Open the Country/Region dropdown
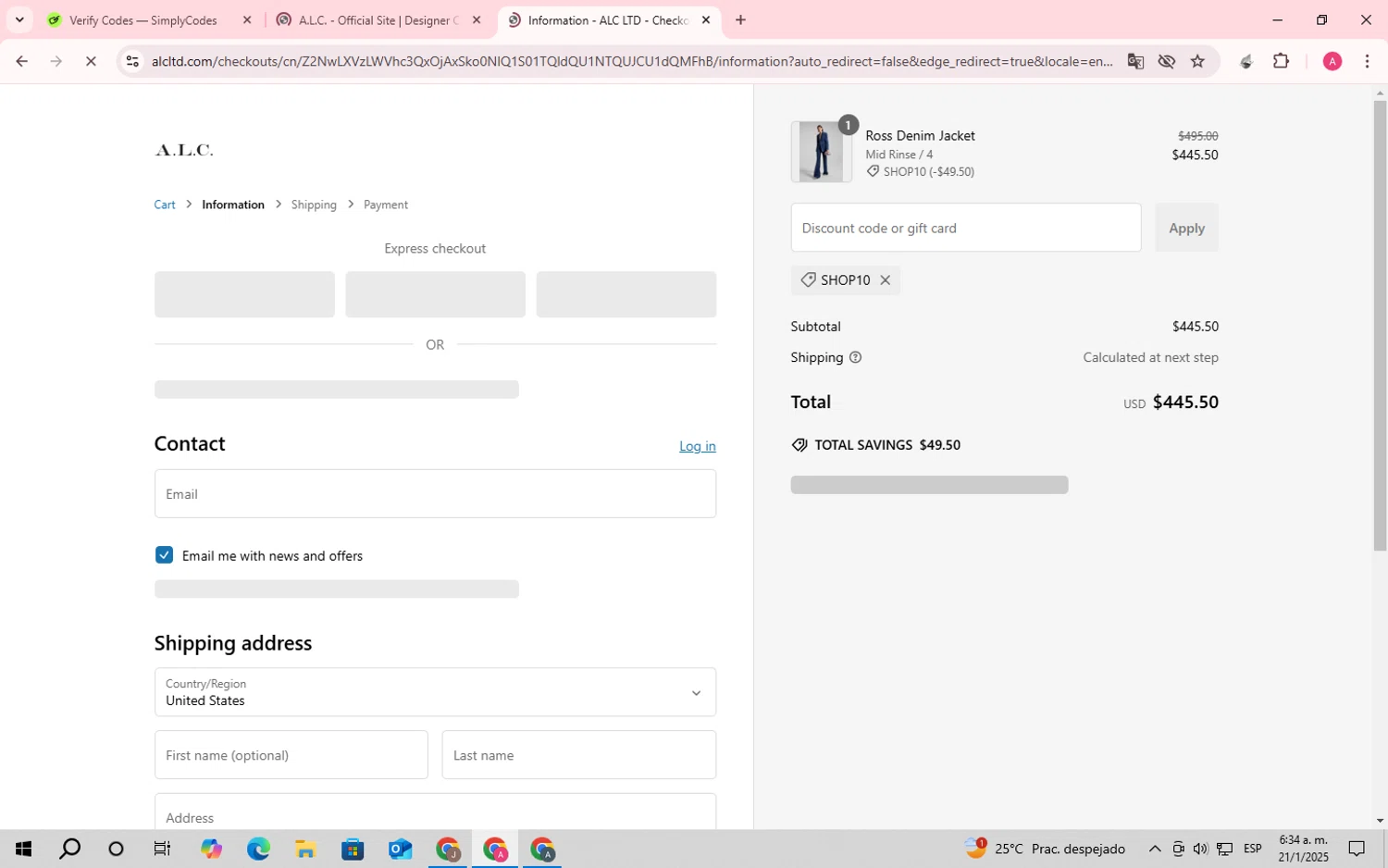This screenshot has height=868, width=1388. point(435,692)
